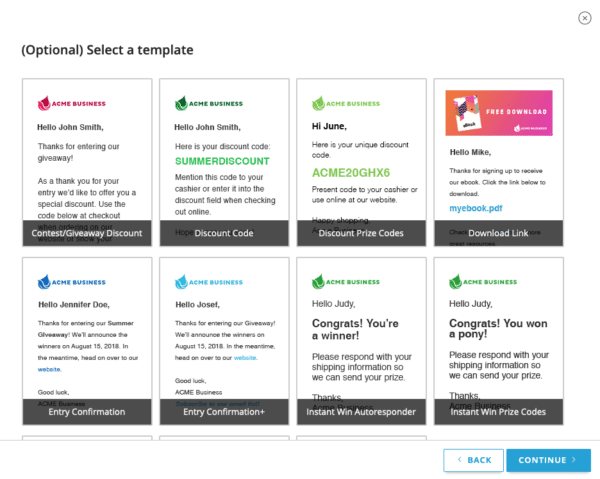The width and height of the screenshot is (600, 479).
Task: Click the red ACME Business logo icon
Action: [x=44, y=103]
